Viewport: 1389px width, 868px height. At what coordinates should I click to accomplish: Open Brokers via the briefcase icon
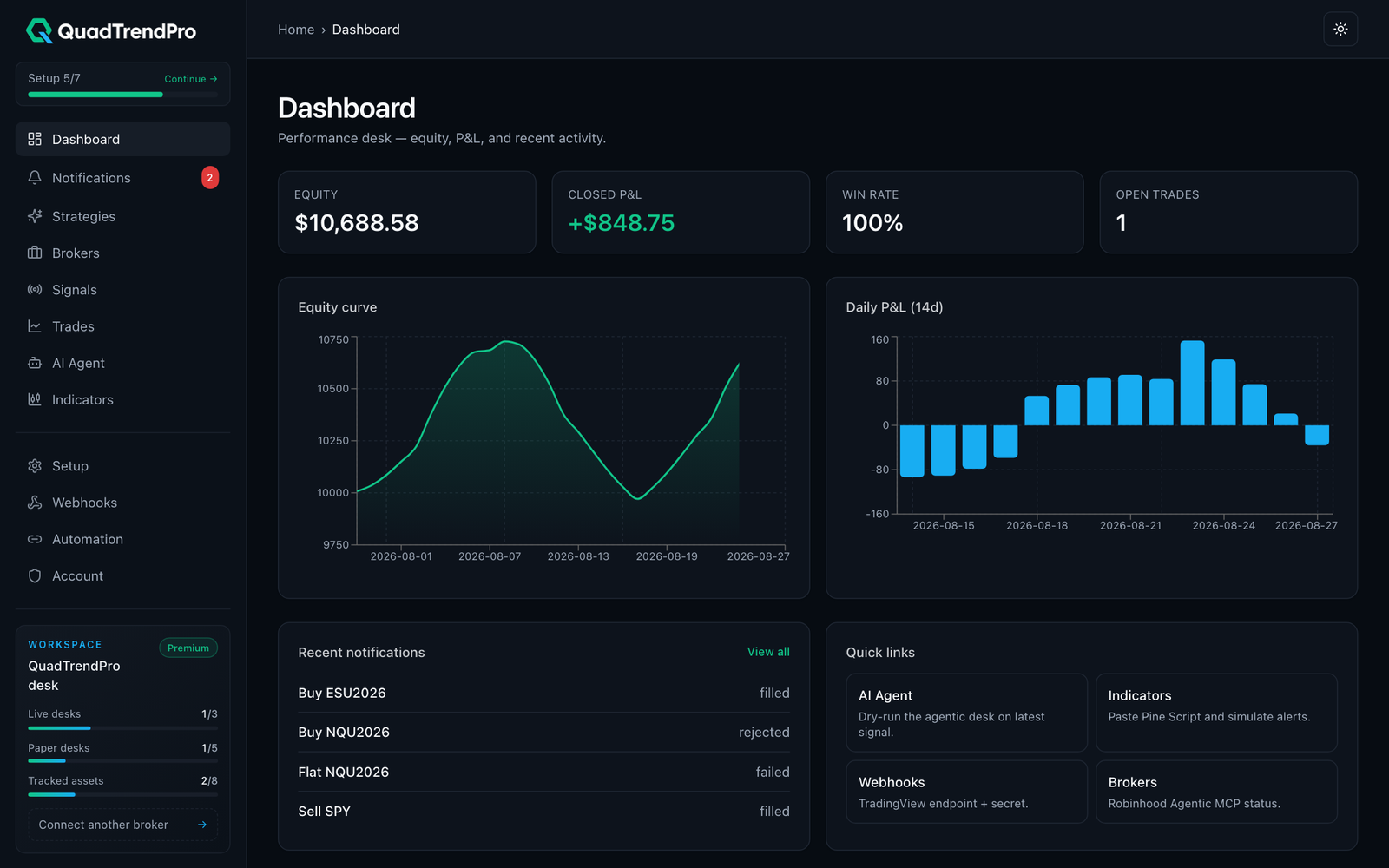click(35, 253)
